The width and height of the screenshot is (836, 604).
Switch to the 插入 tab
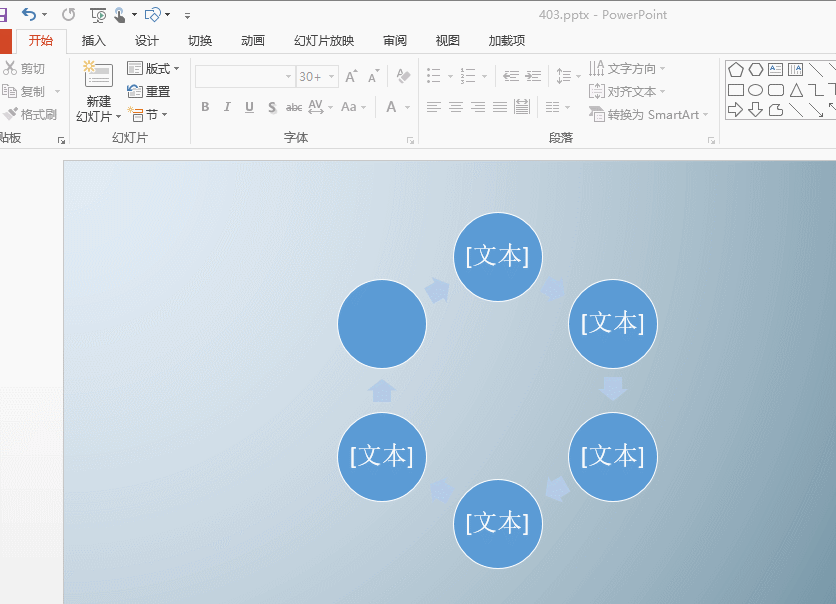point(94,41)
